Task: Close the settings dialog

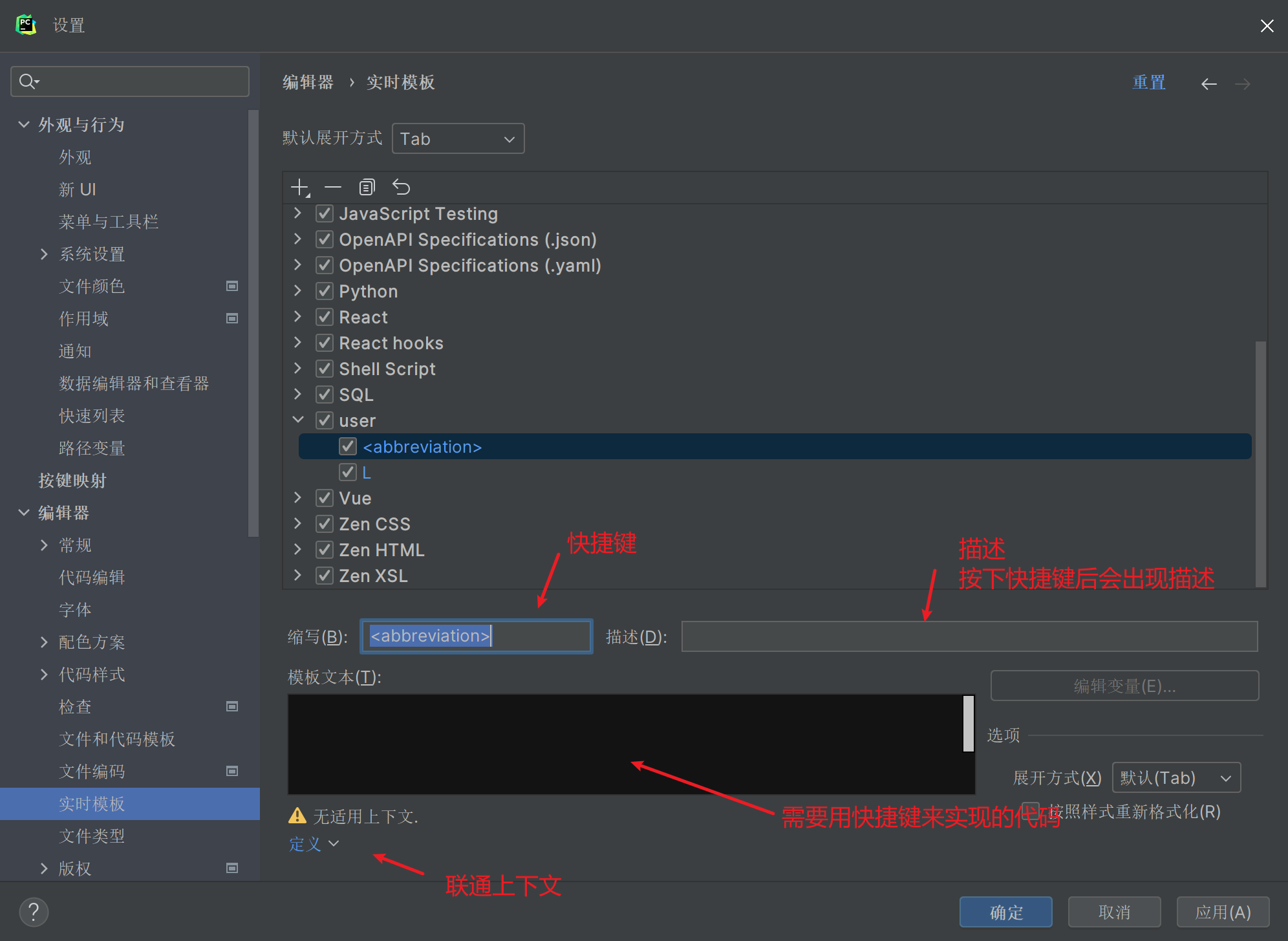Action: [1267, 26]
